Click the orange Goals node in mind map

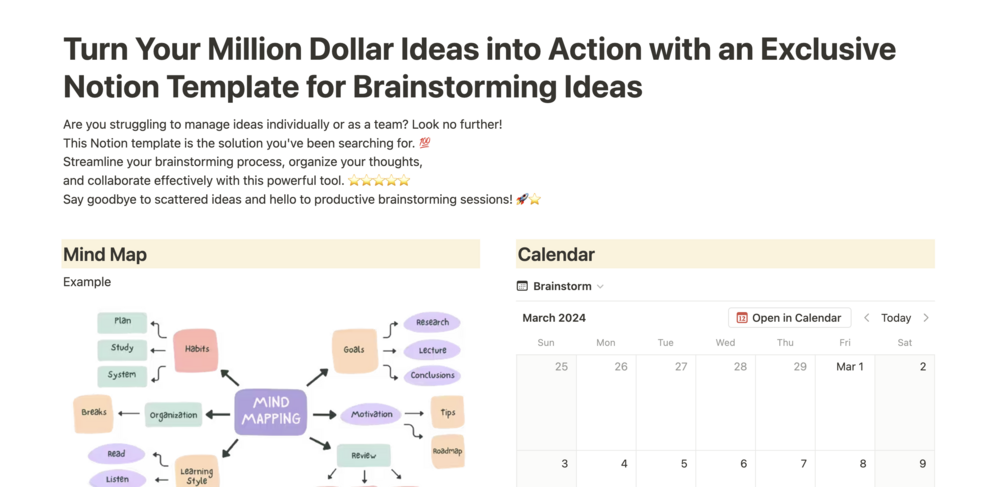[x=354, y=350]
